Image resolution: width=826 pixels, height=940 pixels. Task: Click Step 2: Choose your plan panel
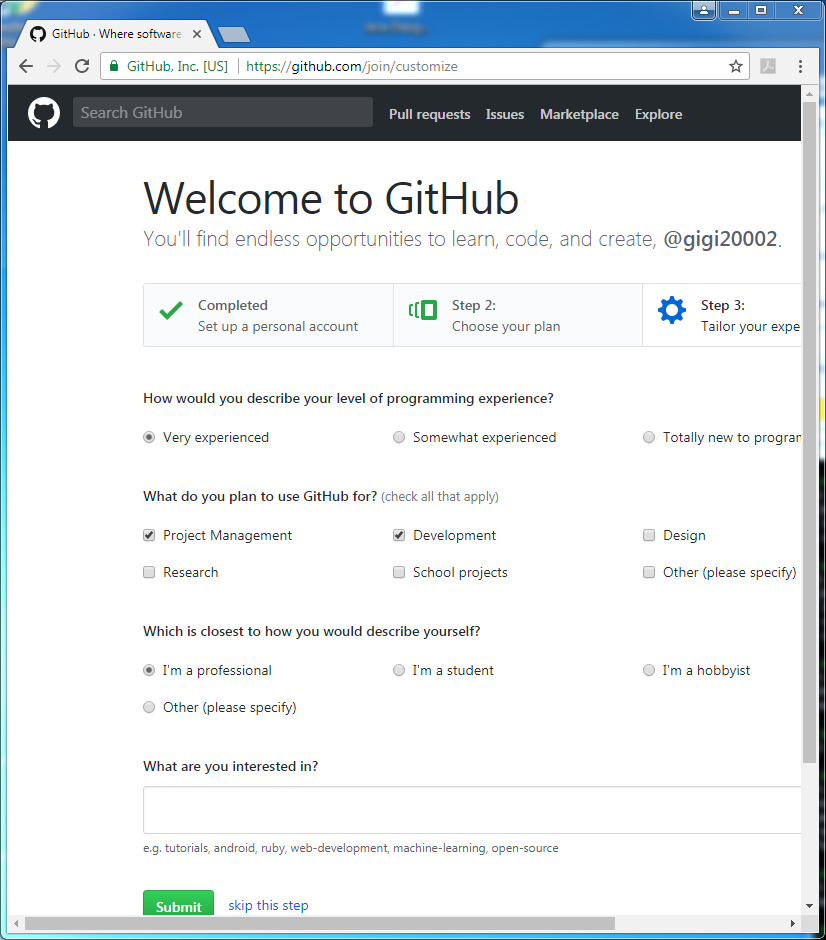click(517, 315)
